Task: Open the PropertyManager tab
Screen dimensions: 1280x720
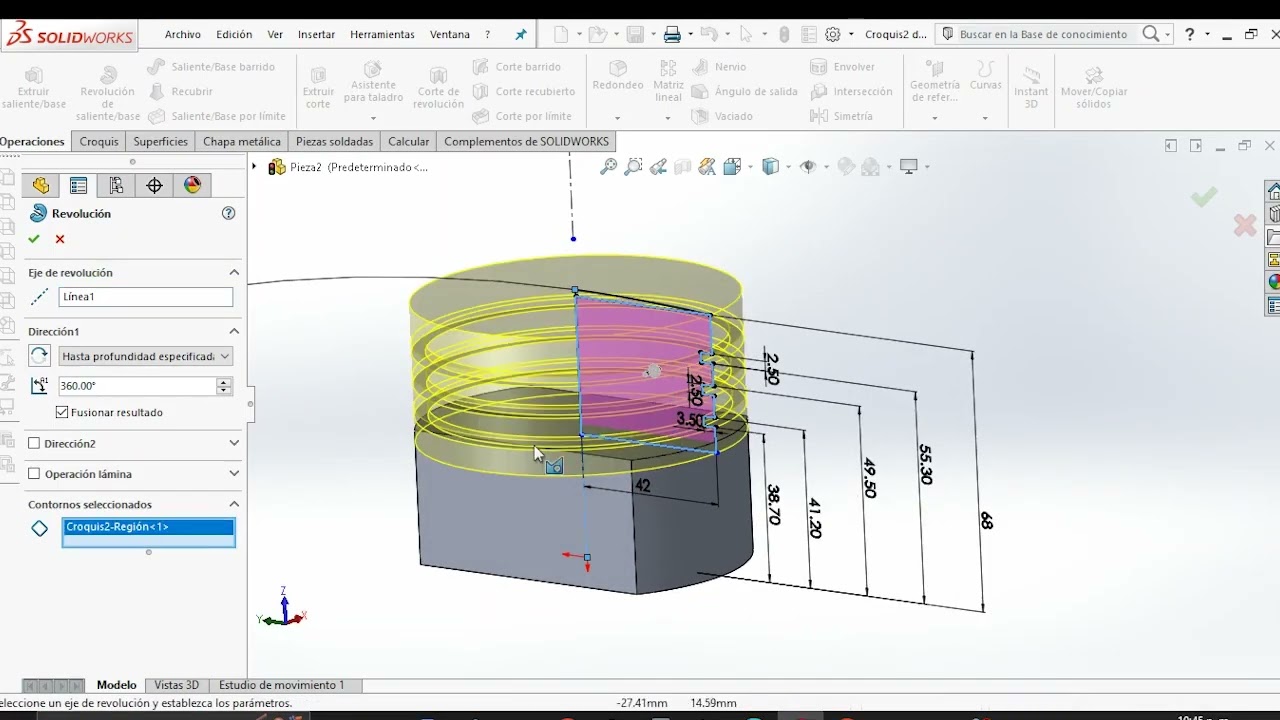Action: pyautogui.click(x=79, y=185)
